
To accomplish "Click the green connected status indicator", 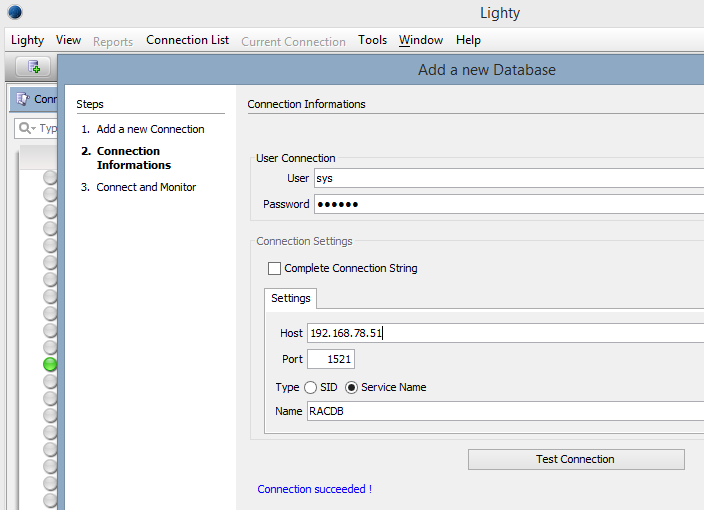I will (x=50, y=364).
